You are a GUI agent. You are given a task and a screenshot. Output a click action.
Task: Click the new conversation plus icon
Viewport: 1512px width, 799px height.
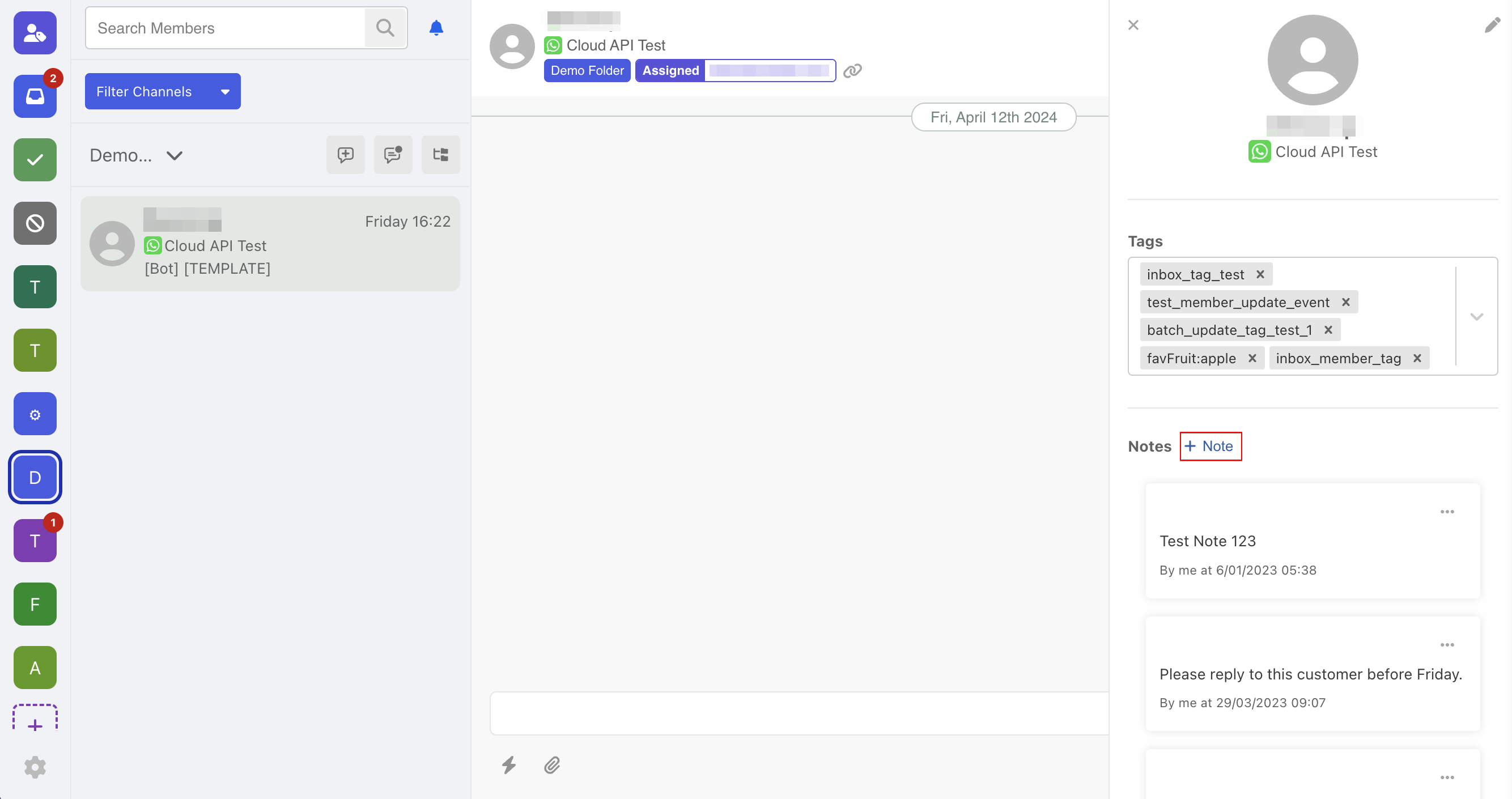click(345, 155)
